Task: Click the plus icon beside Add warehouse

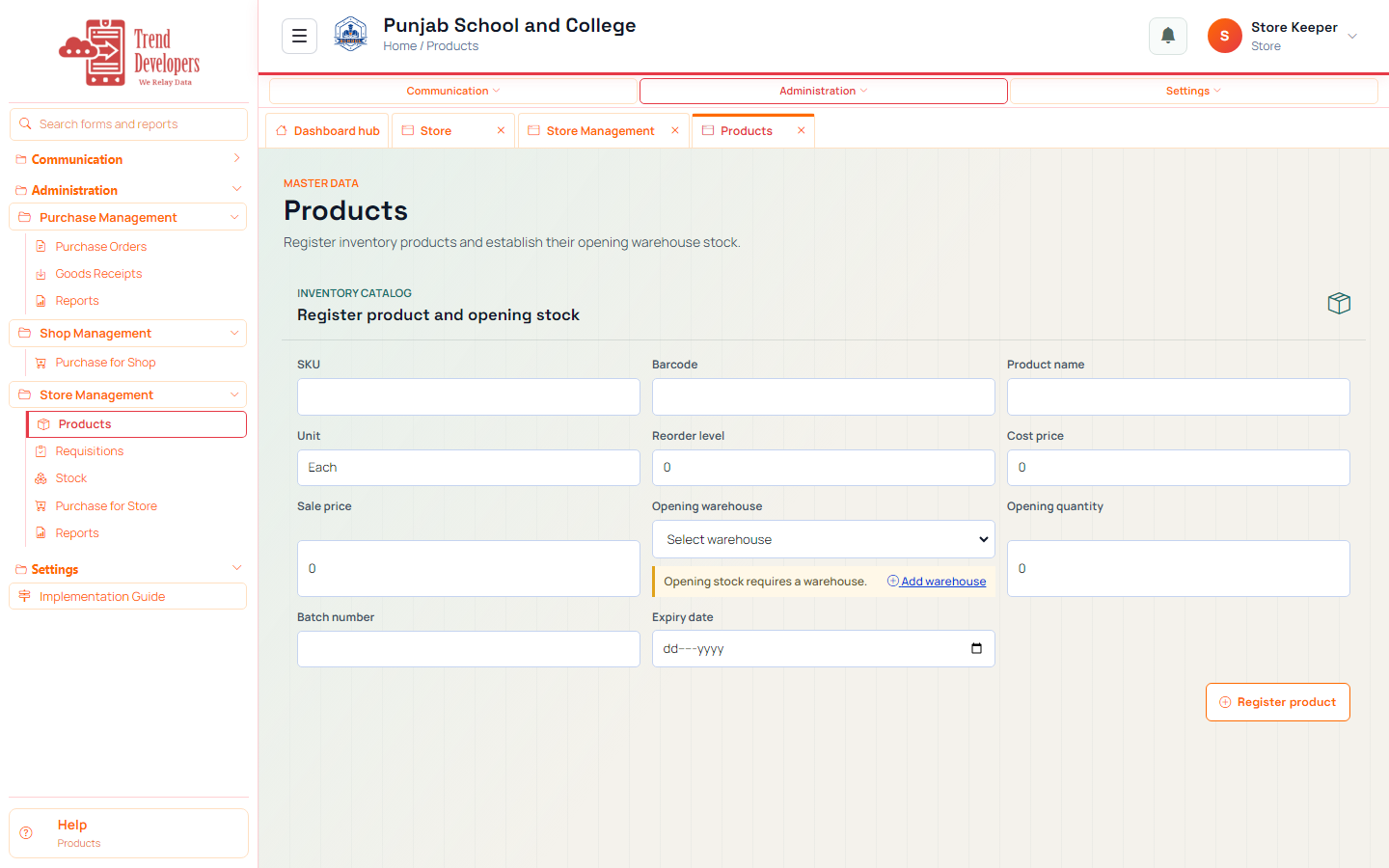Action: click(893, 581)
